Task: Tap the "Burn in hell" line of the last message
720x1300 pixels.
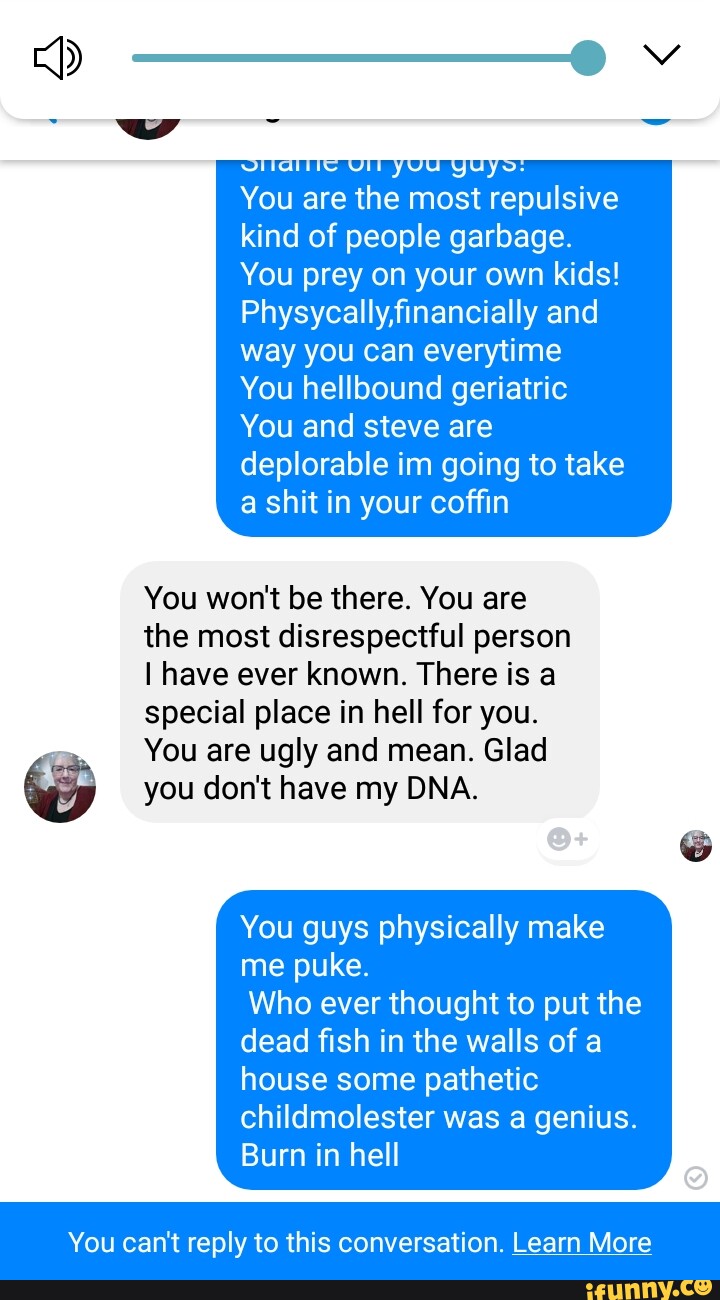Action: [x=320, y=1155]
